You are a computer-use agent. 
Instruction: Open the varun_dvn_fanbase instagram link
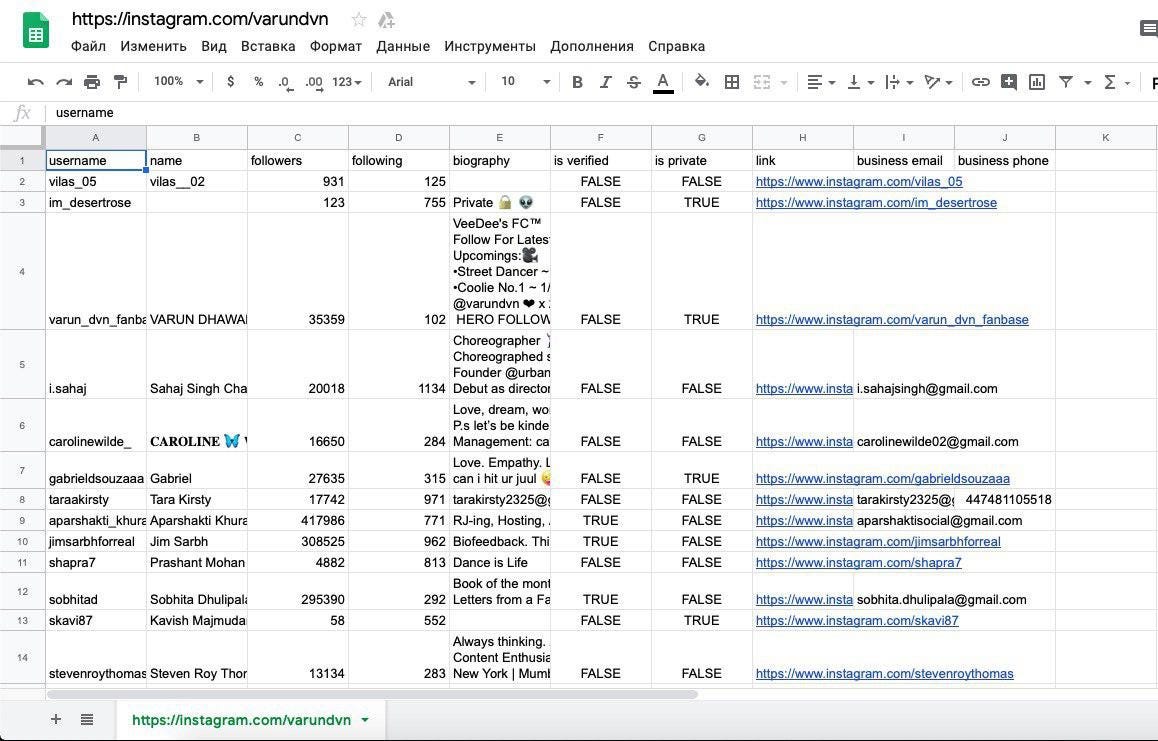(x=892, y=319)
